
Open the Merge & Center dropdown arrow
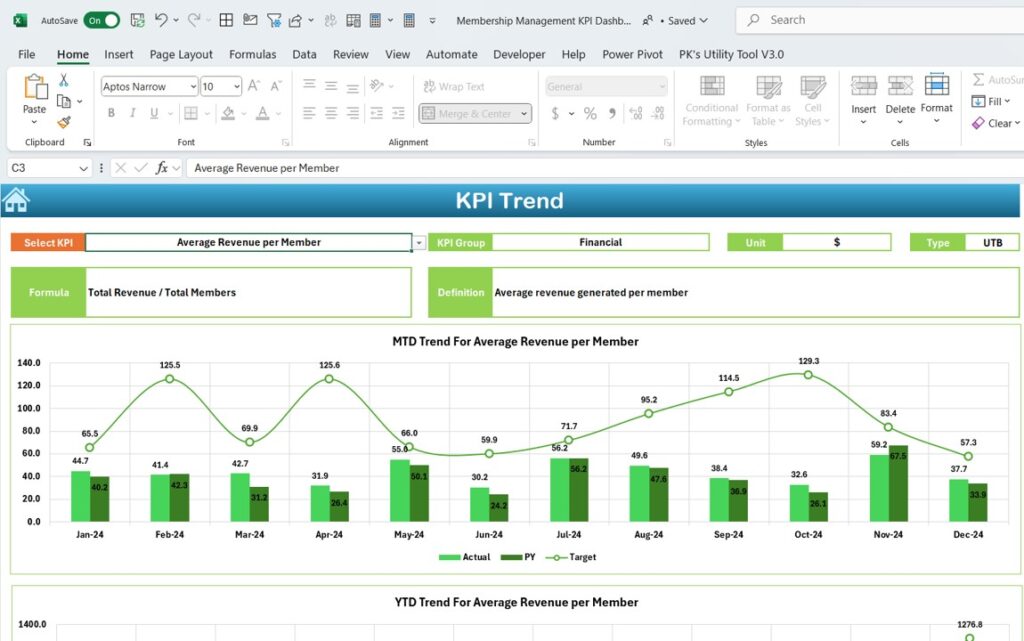click(524, 114)
